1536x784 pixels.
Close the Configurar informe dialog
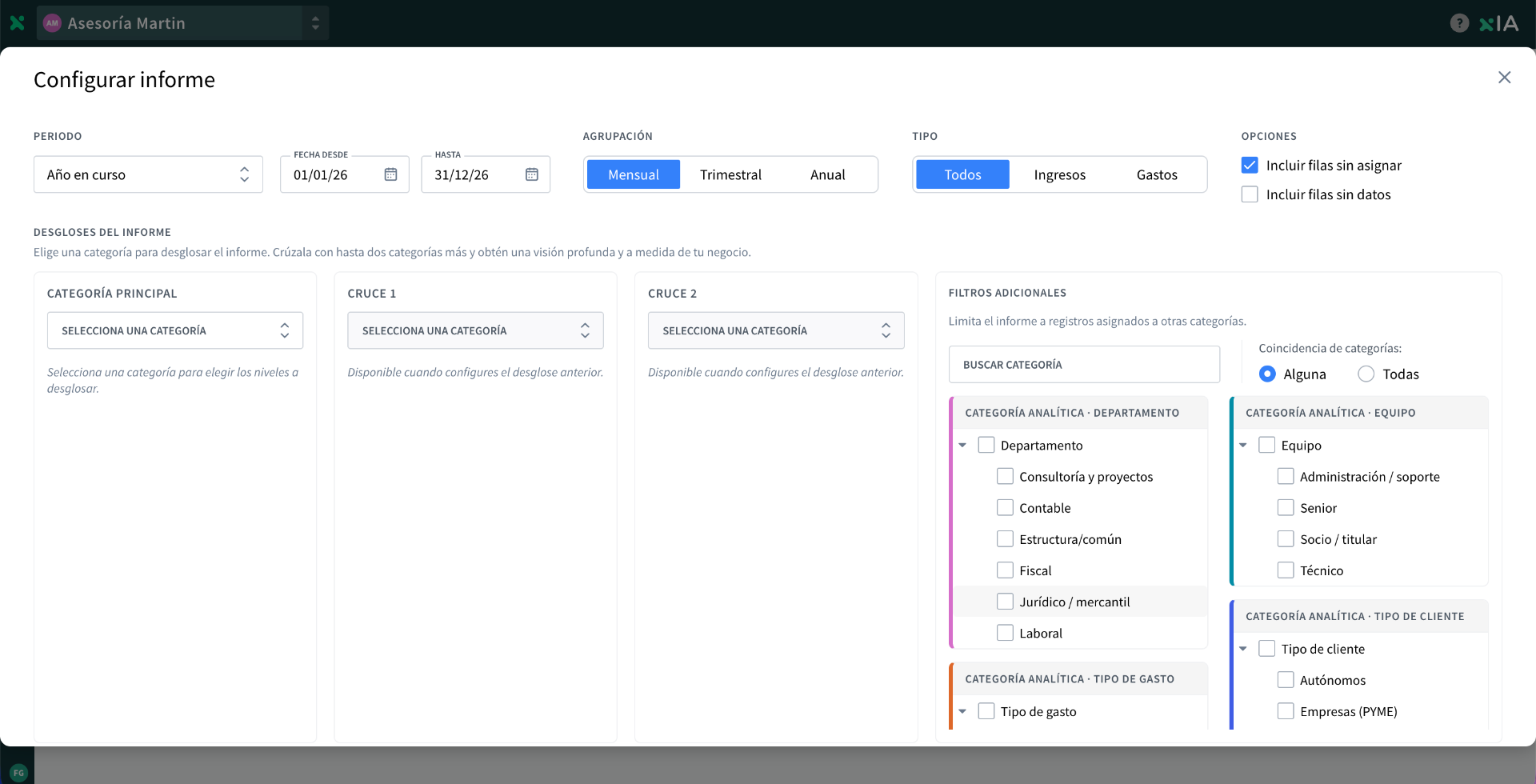(x=1504, y=78)
